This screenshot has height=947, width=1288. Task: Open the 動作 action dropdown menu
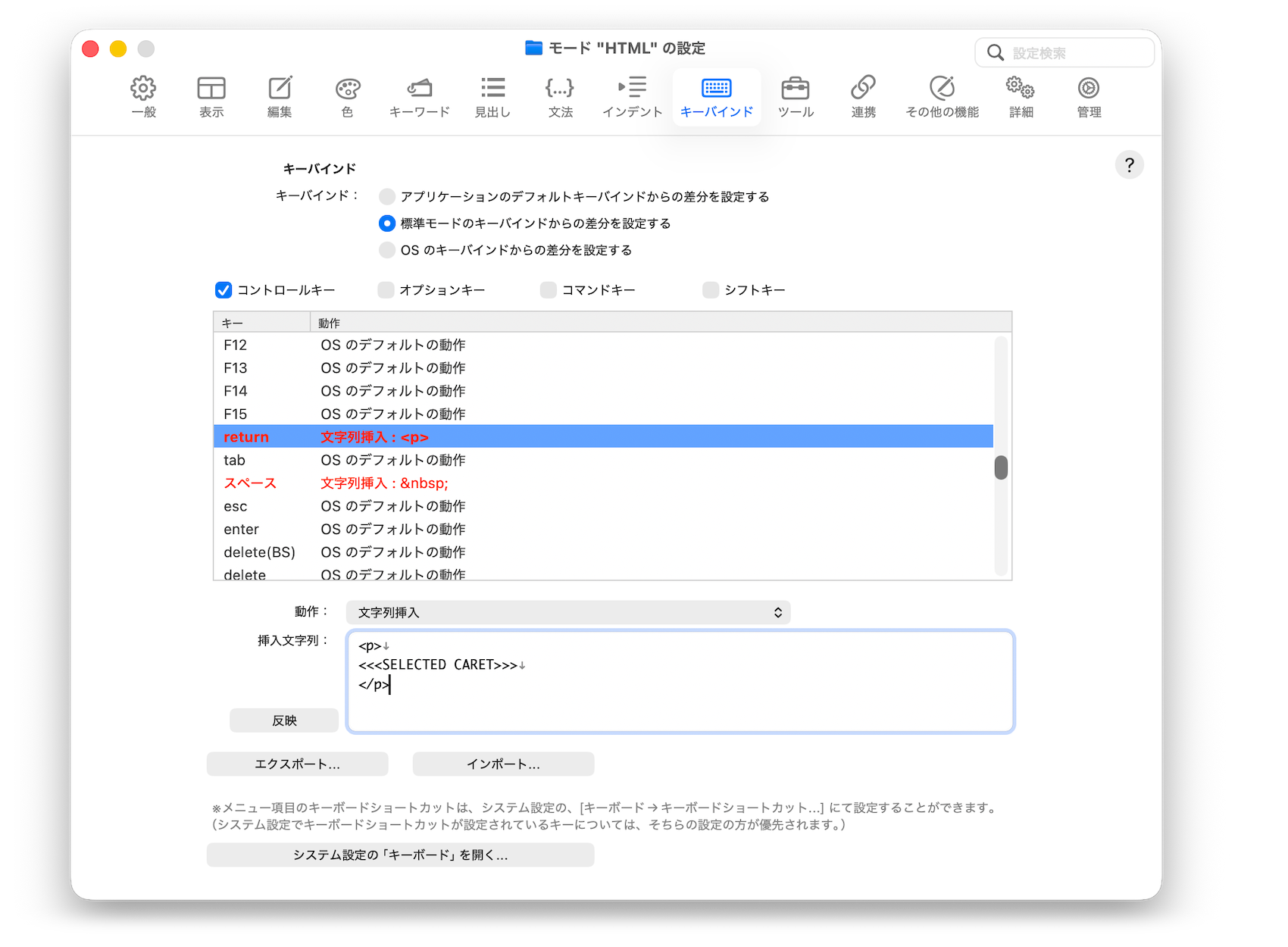(567, 612)
